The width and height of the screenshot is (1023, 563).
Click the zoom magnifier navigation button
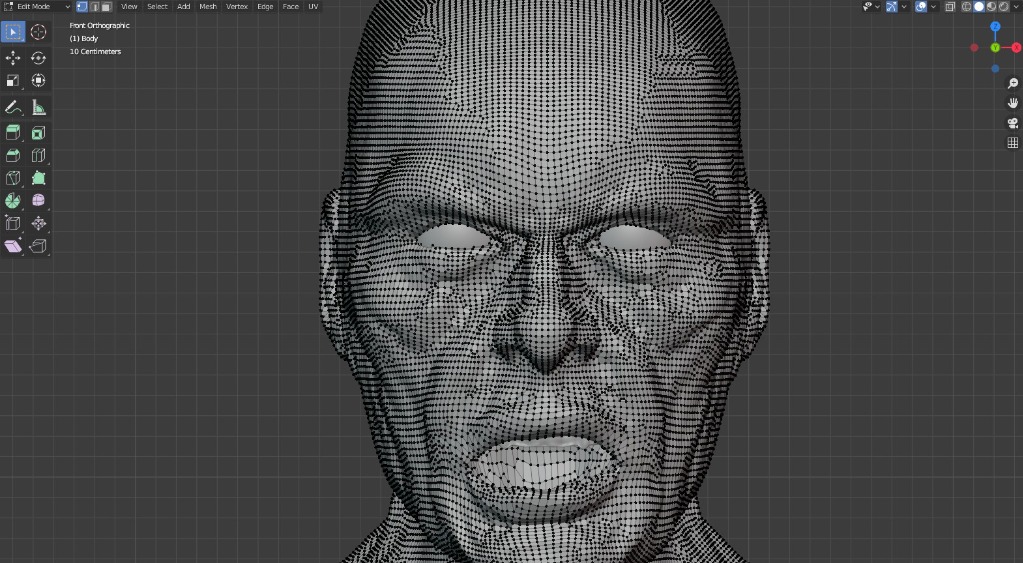tap(1012, 83)
